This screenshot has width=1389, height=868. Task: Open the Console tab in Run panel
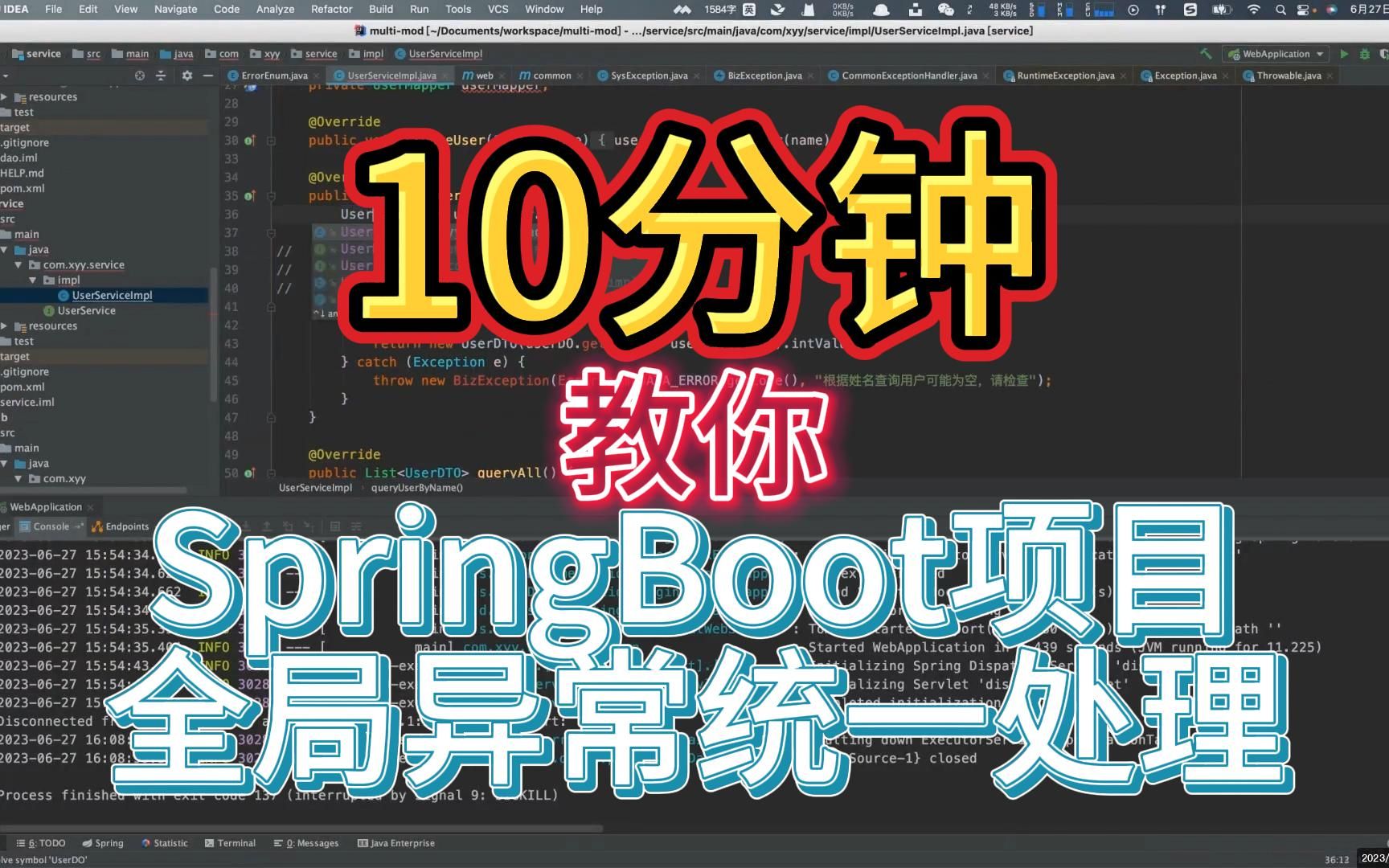(50, 526)
